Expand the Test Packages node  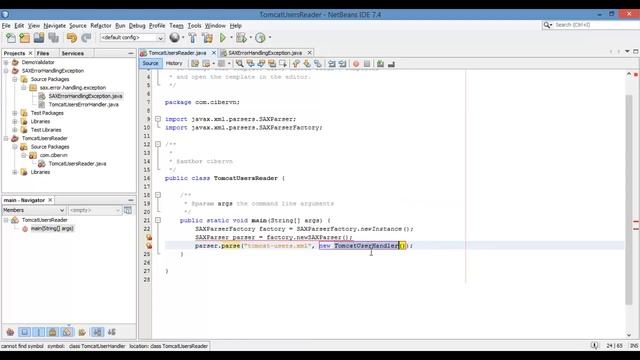point(15,113)
